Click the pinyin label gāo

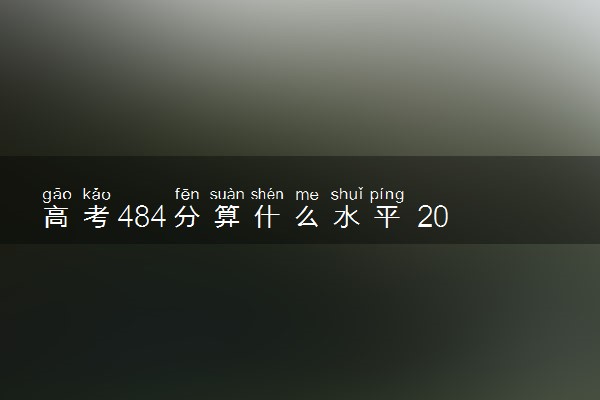coord(57,195)
